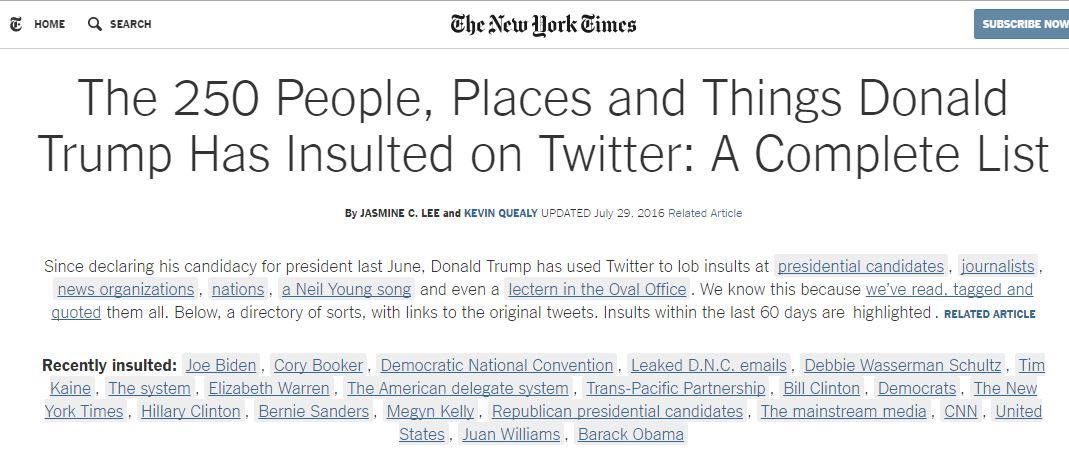
Task: Open Kevin Quealy author link
Action: click(x=501, y=213)
